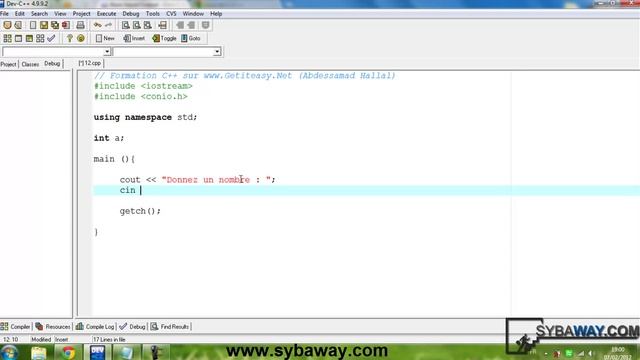Viewport: 640px width, 360px height.
Task: Create a new blank source file icon
Action: 33,25
